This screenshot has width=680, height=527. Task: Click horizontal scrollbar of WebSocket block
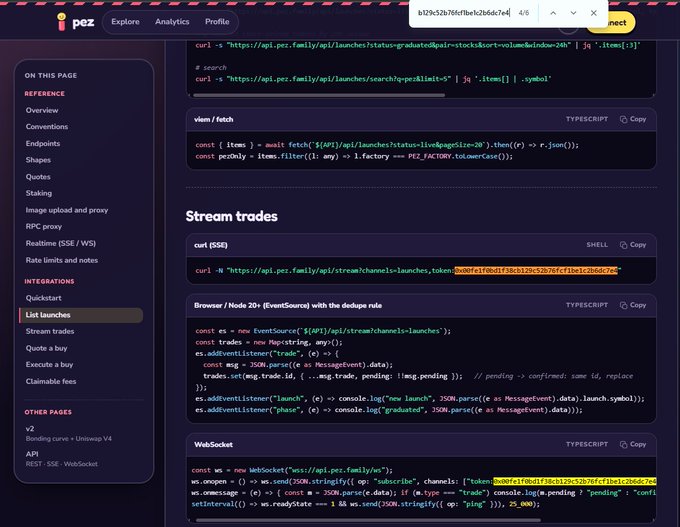pos(368,520)
